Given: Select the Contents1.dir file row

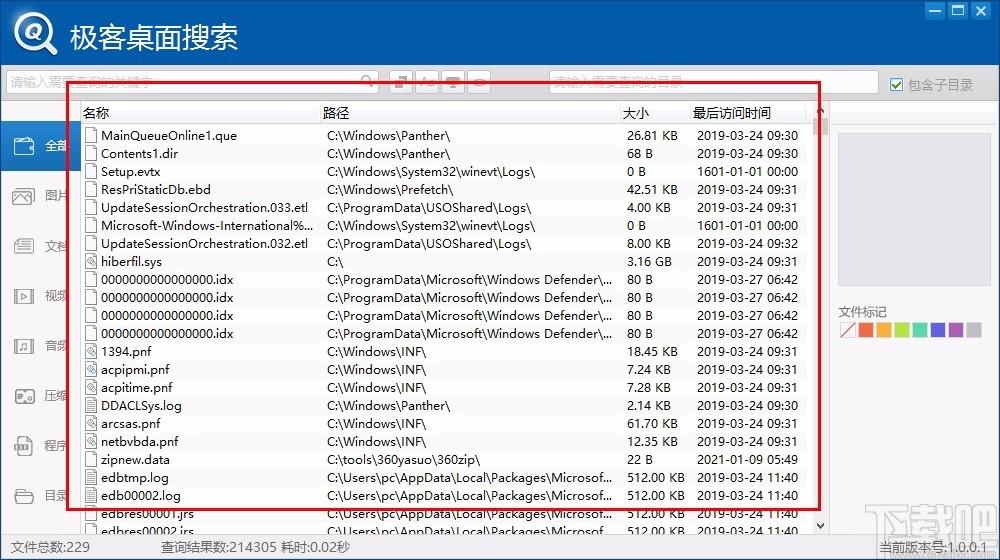Looking at the screenshot, I should pos(443,154).
